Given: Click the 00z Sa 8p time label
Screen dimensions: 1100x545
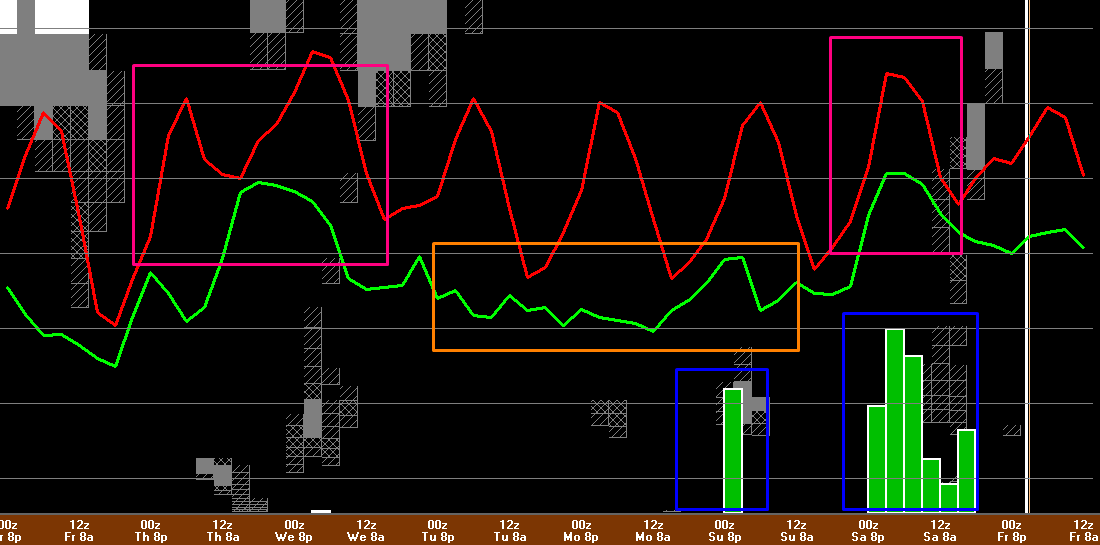Looking at the screenshot, I should point(868,530).
